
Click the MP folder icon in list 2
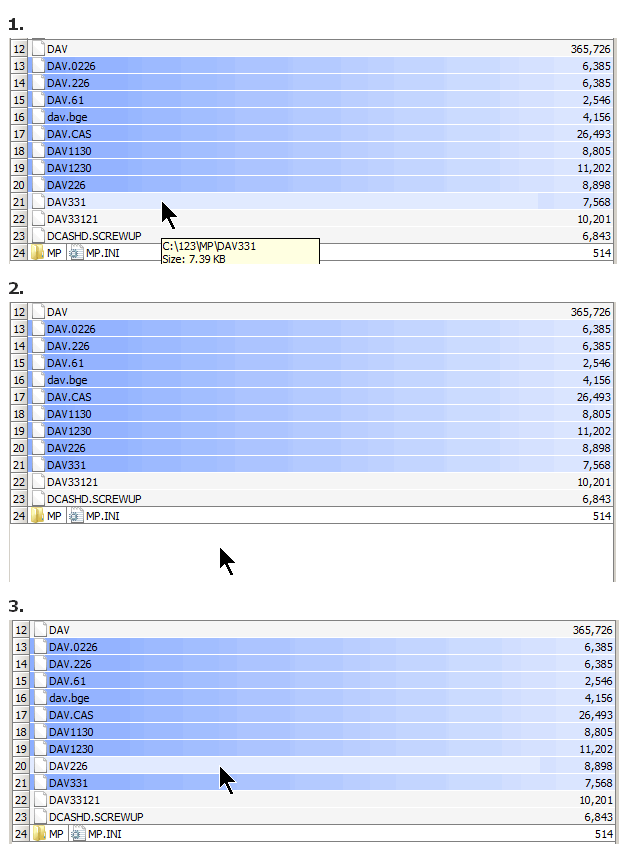pos(37,516)
